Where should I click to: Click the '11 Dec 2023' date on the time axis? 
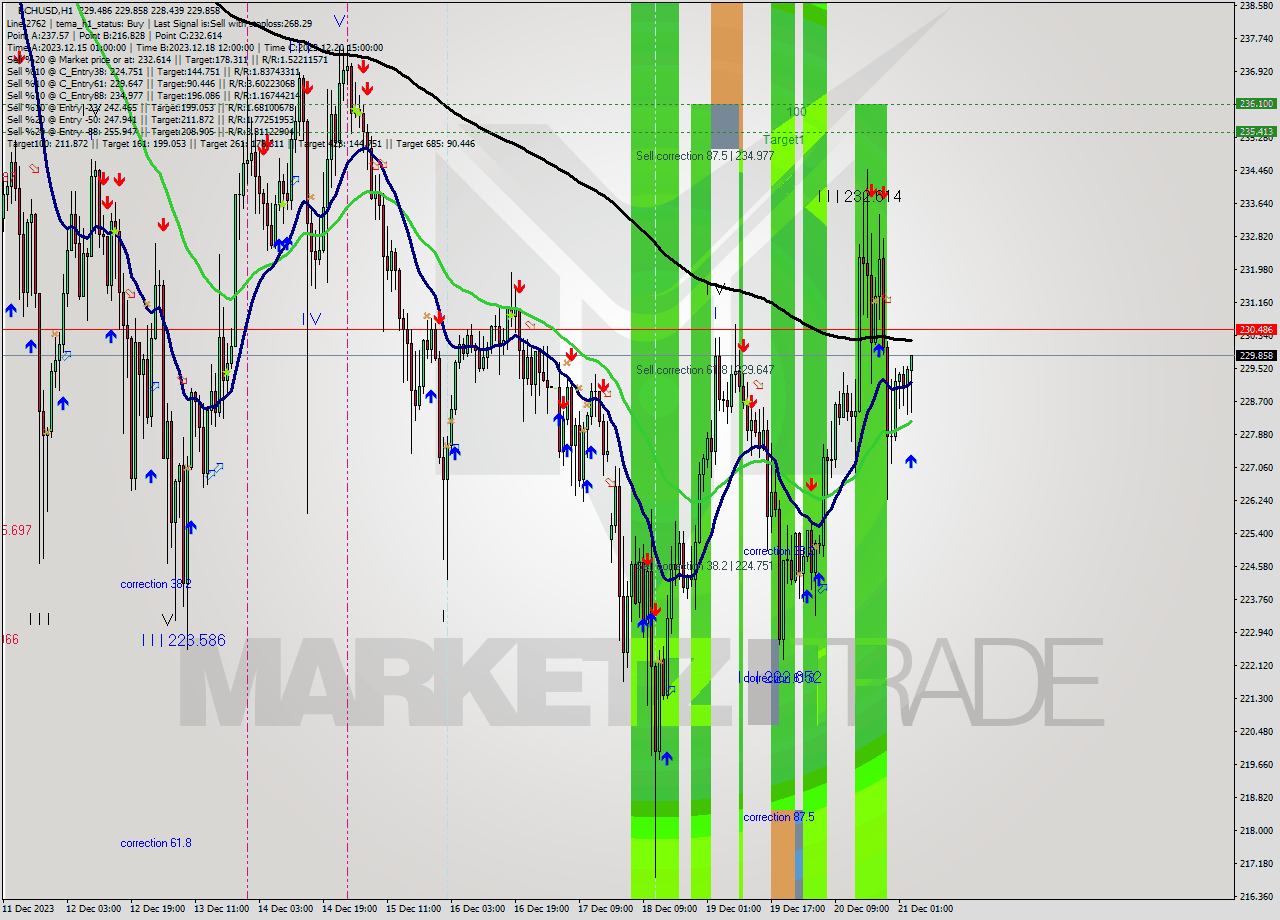click(x=27, y=909)
